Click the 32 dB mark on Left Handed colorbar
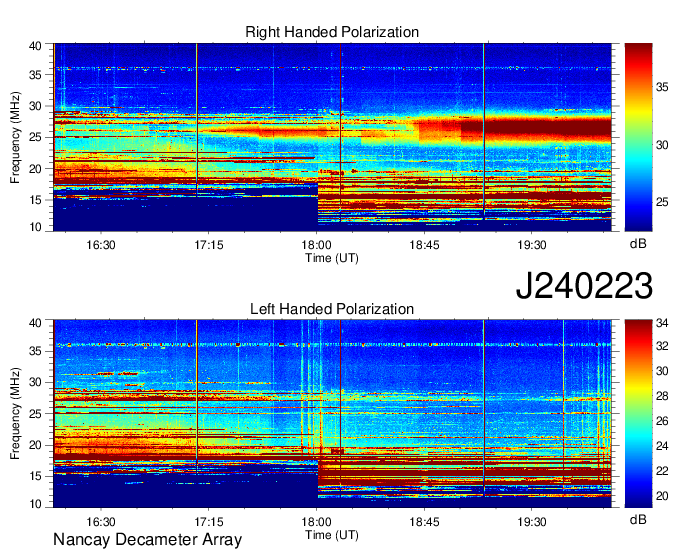The height and width of the screenshot is (552, 680). pyautogui.click(x=662, y=346)
